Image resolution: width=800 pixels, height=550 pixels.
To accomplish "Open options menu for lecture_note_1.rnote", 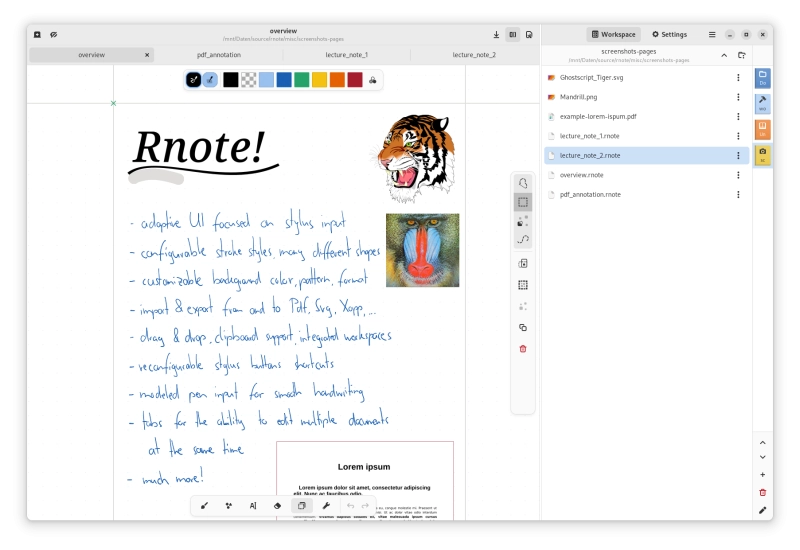I will pos(738,136).
